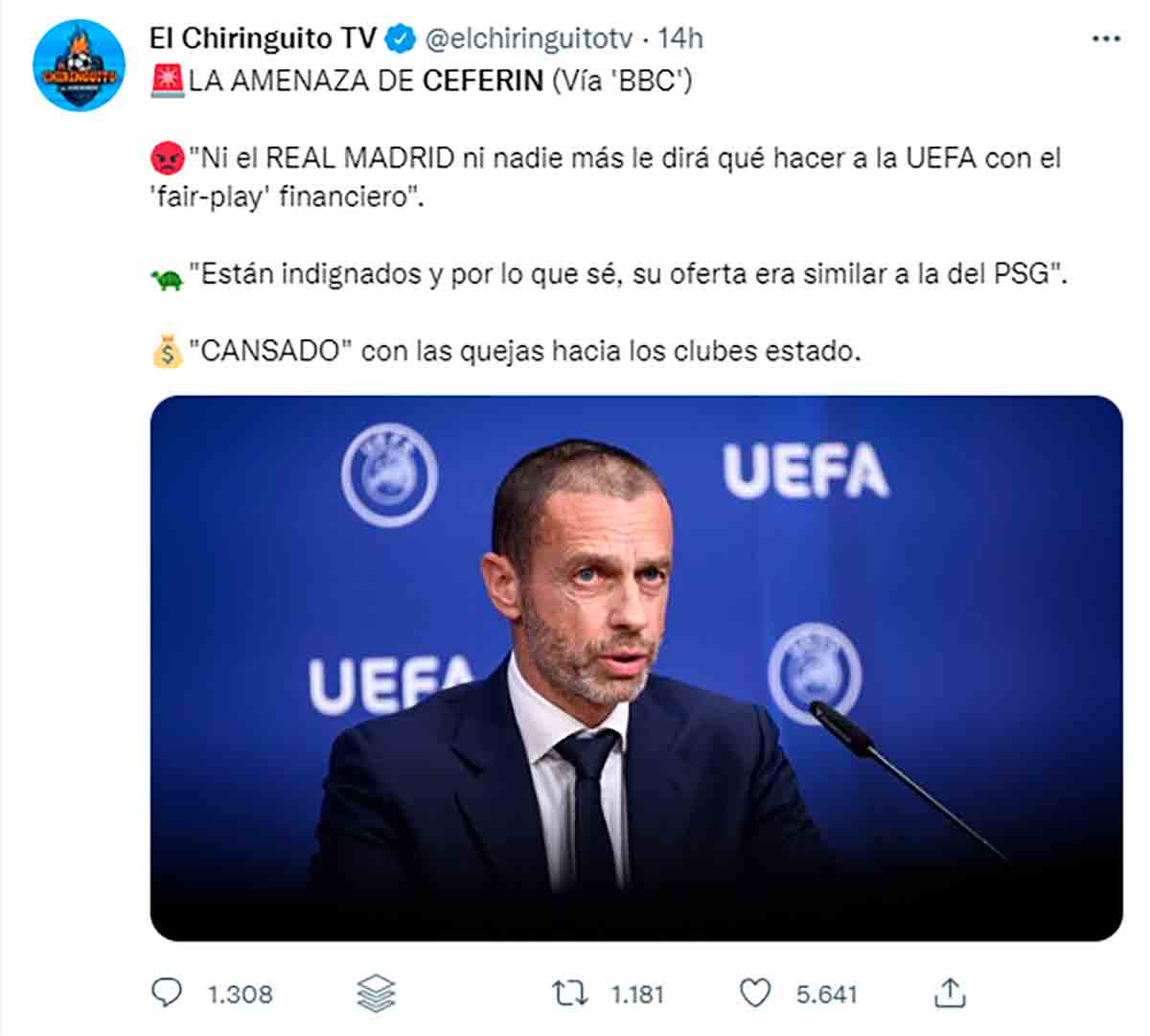Screen dimensions: 1150x1036
Task: Click the blue verified badge
Action: (x=401, y=39)
